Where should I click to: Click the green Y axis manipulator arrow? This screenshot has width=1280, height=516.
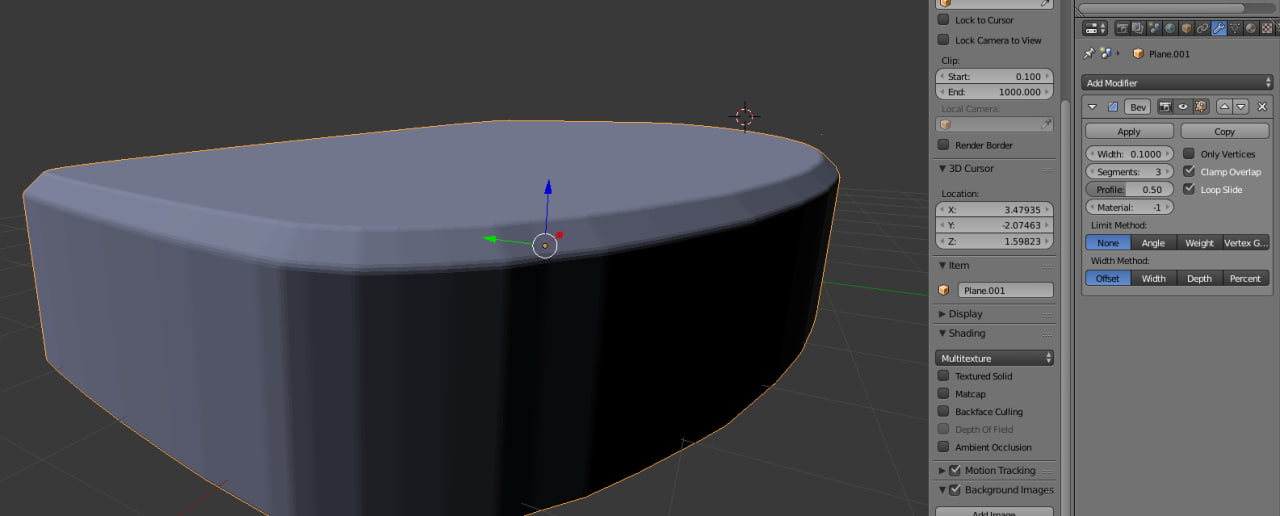491,238
